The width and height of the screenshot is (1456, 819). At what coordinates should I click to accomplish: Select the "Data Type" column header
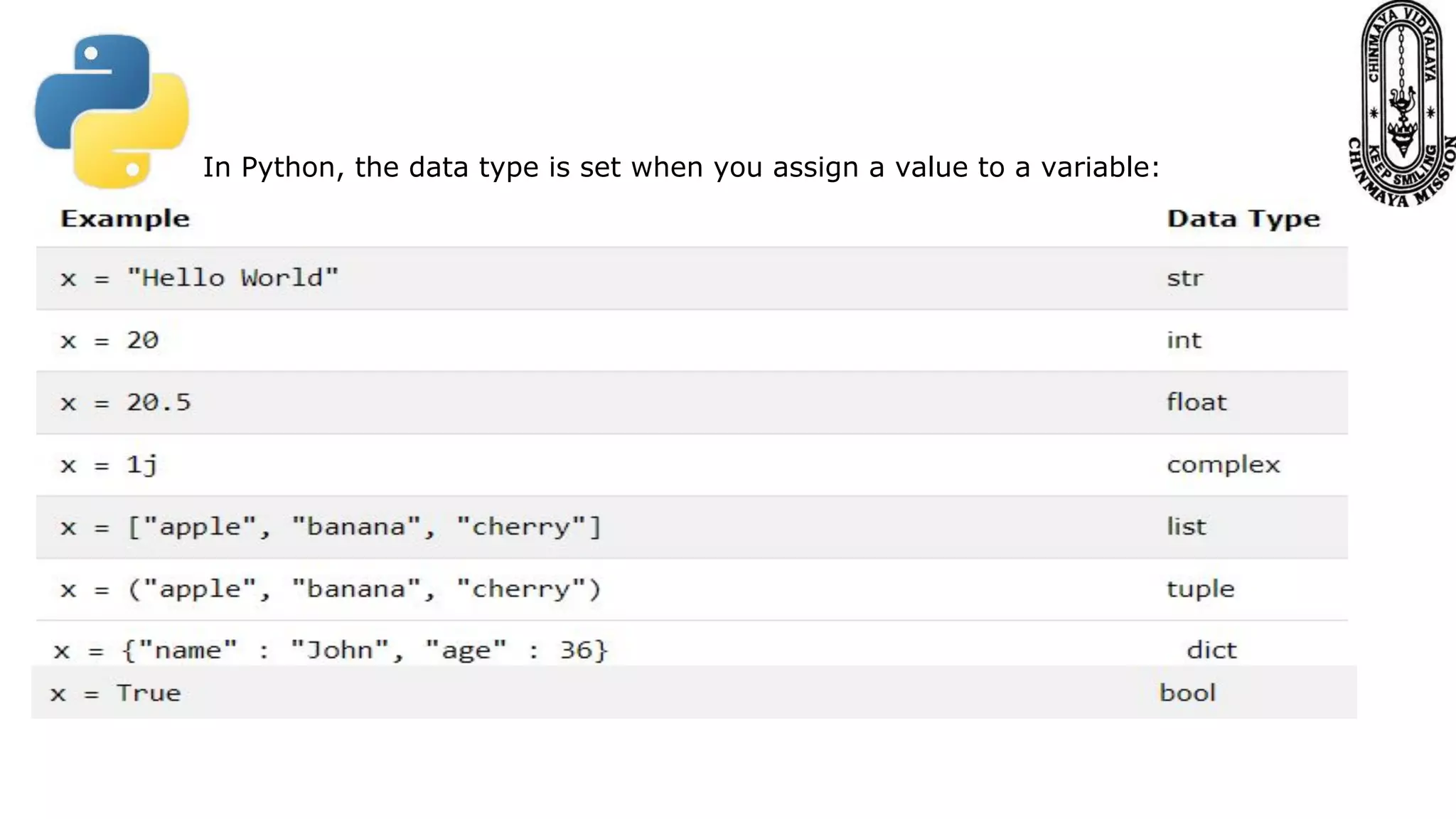[1243, 219]
